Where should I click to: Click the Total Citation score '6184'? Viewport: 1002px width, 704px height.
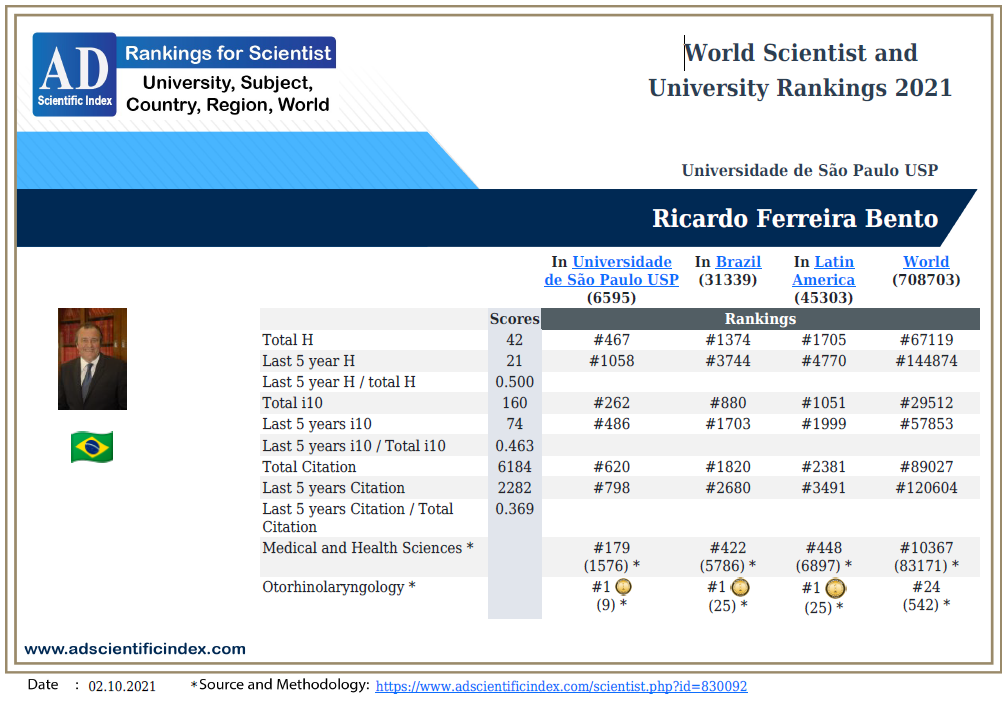(514, 467)
